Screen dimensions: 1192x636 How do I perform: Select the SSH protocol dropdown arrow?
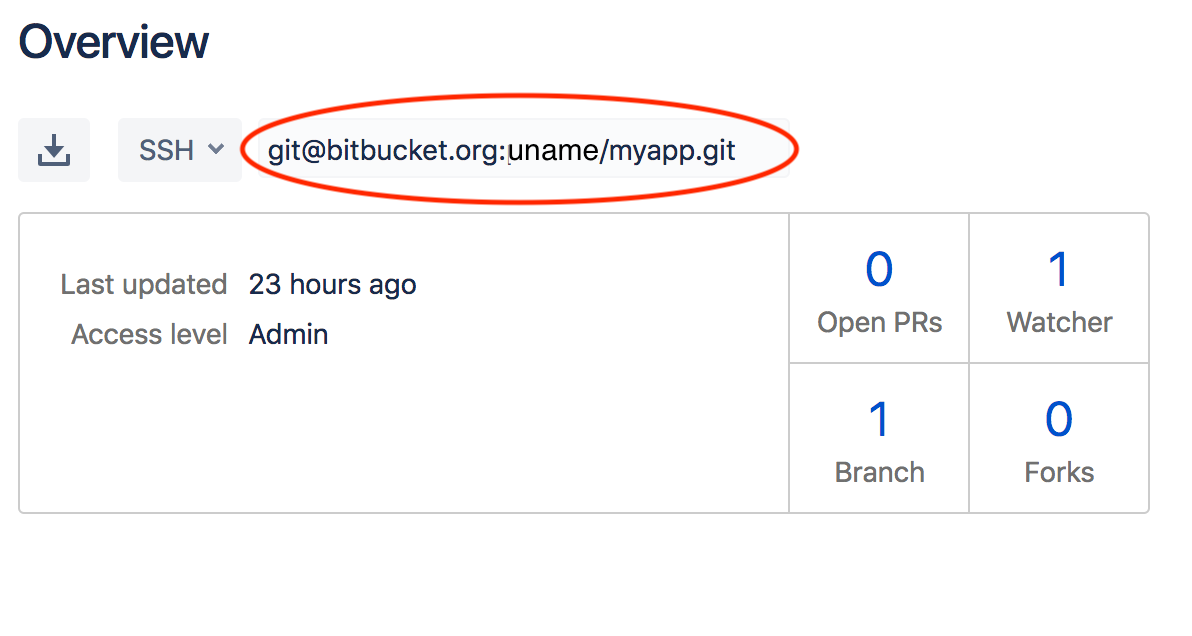(x=215, y=149)
